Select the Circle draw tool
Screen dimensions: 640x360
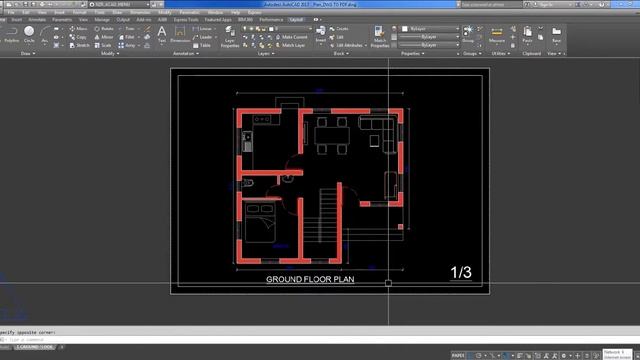tap(29, 34)
